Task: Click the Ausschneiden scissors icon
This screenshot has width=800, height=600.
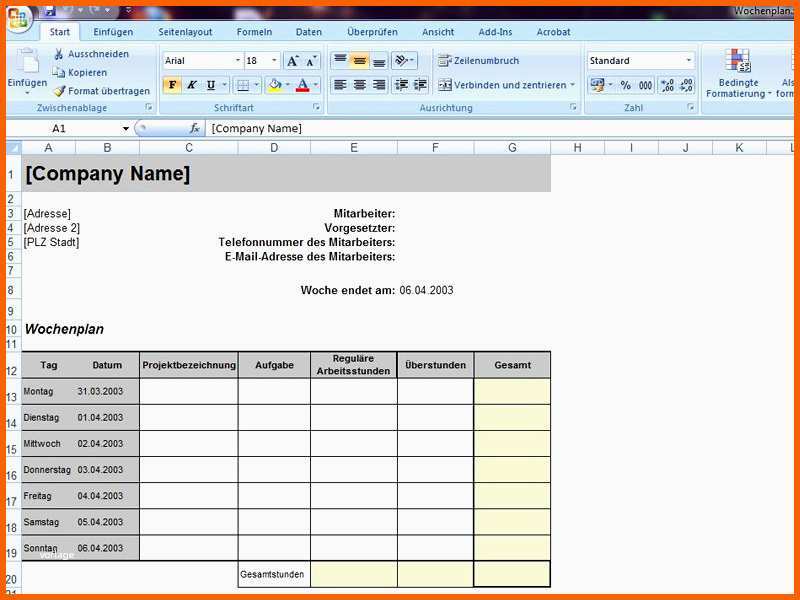Action: tap(59, 54)
